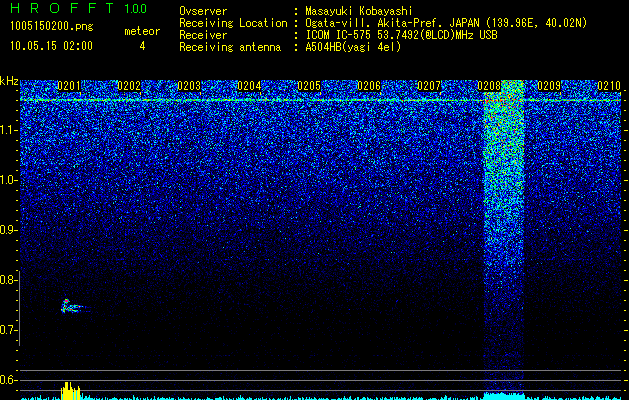Click the date stamp 10.05.15 02:00

point(51,45)
